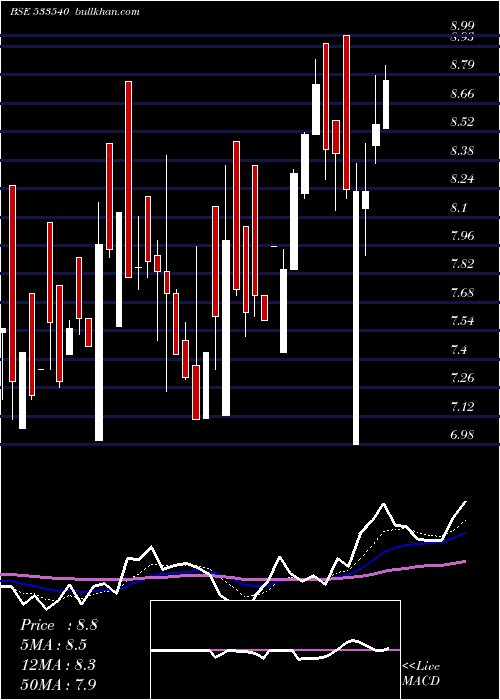This screenshot has height=700, width=500.
Task: Click the 7.12 price axis label
Action: [462, 407]
